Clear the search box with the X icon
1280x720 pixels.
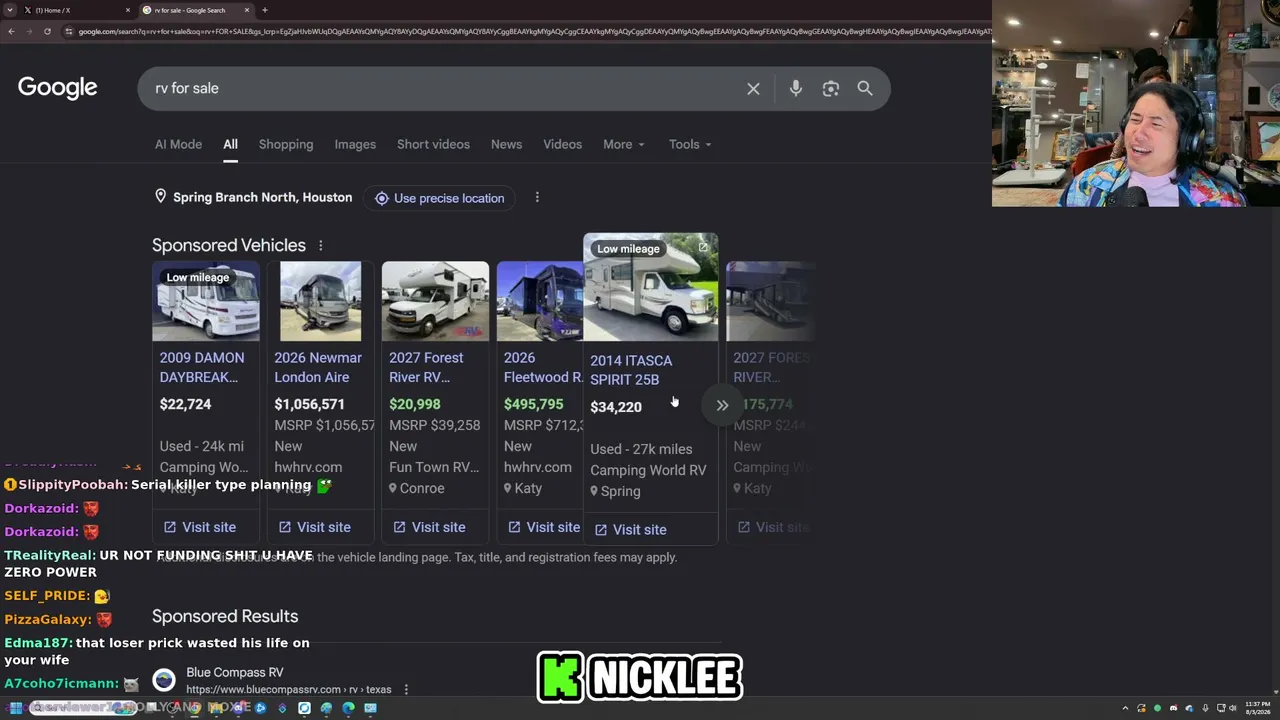tap(753, 89)
